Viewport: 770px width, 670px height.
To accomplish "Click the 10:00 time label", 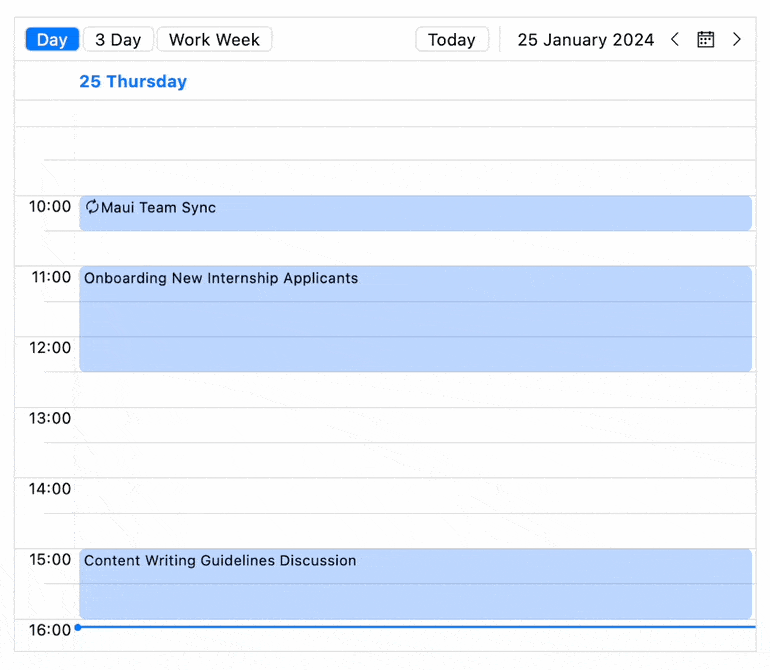I will pyautogui.click(x=50, y=206).
